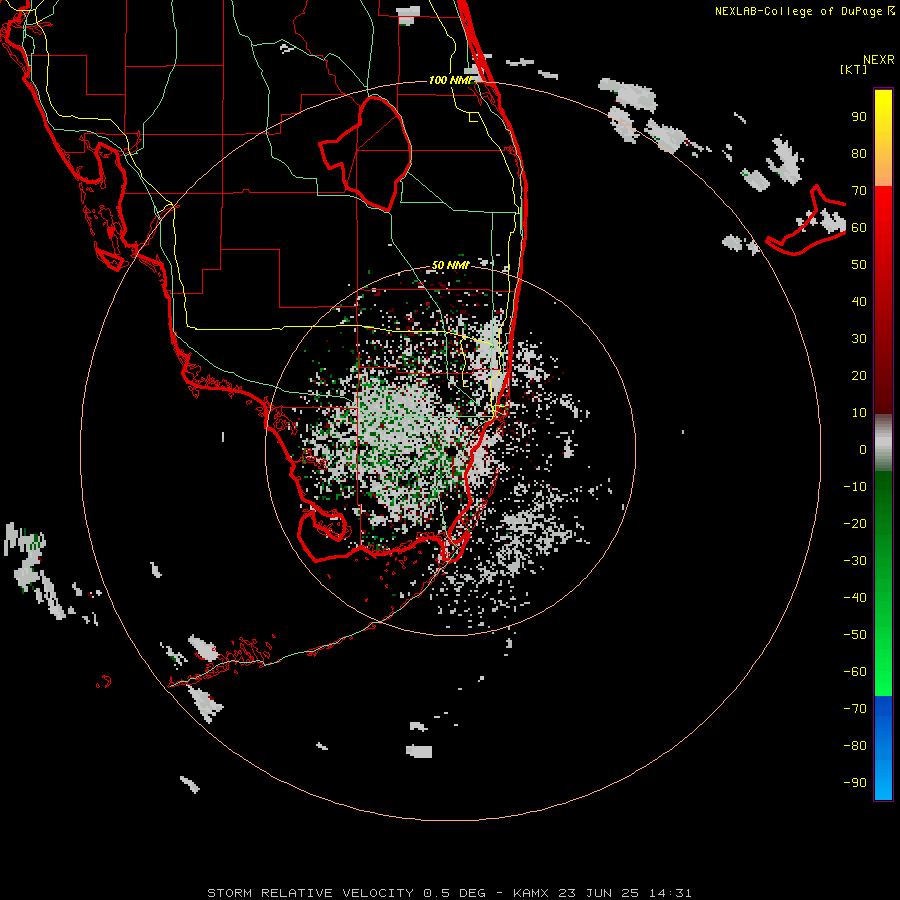Select the 50 NMI range ring label
This screenshot has height=900, width=900.
point(450,265)
